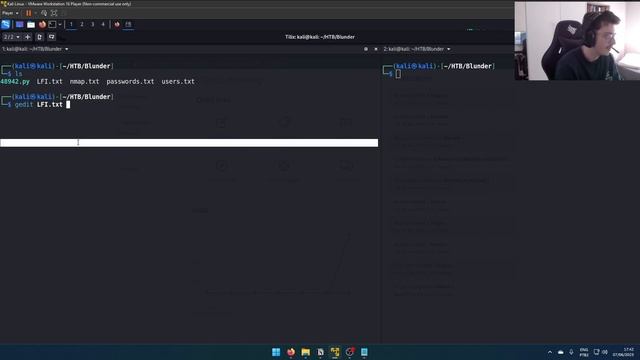This screenshot has height=360, width=640.
Task: Click 48942.py in the ls output
Action: pos(15,82)
